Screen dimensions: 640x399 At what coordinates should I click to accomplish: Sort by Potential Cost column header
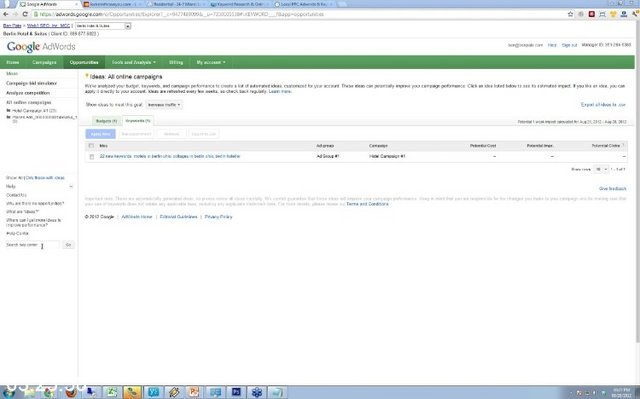(x=483, y=146)
